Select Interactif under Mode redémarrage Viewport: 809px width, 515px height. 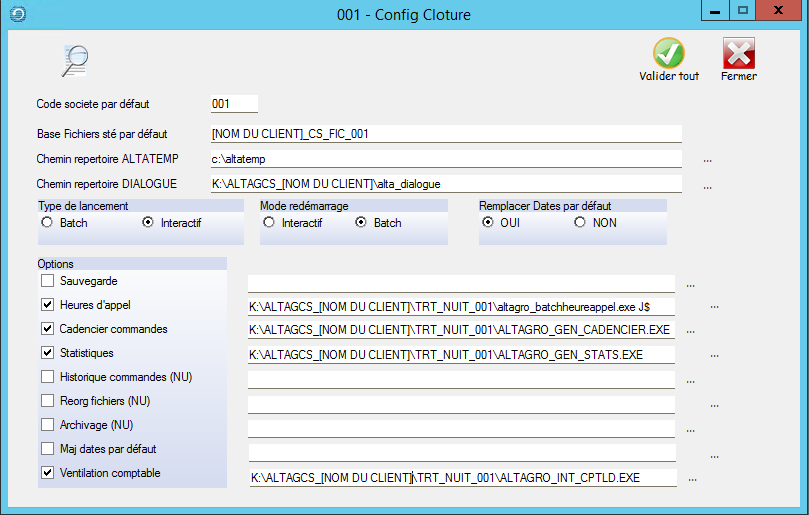pos(268,223)
